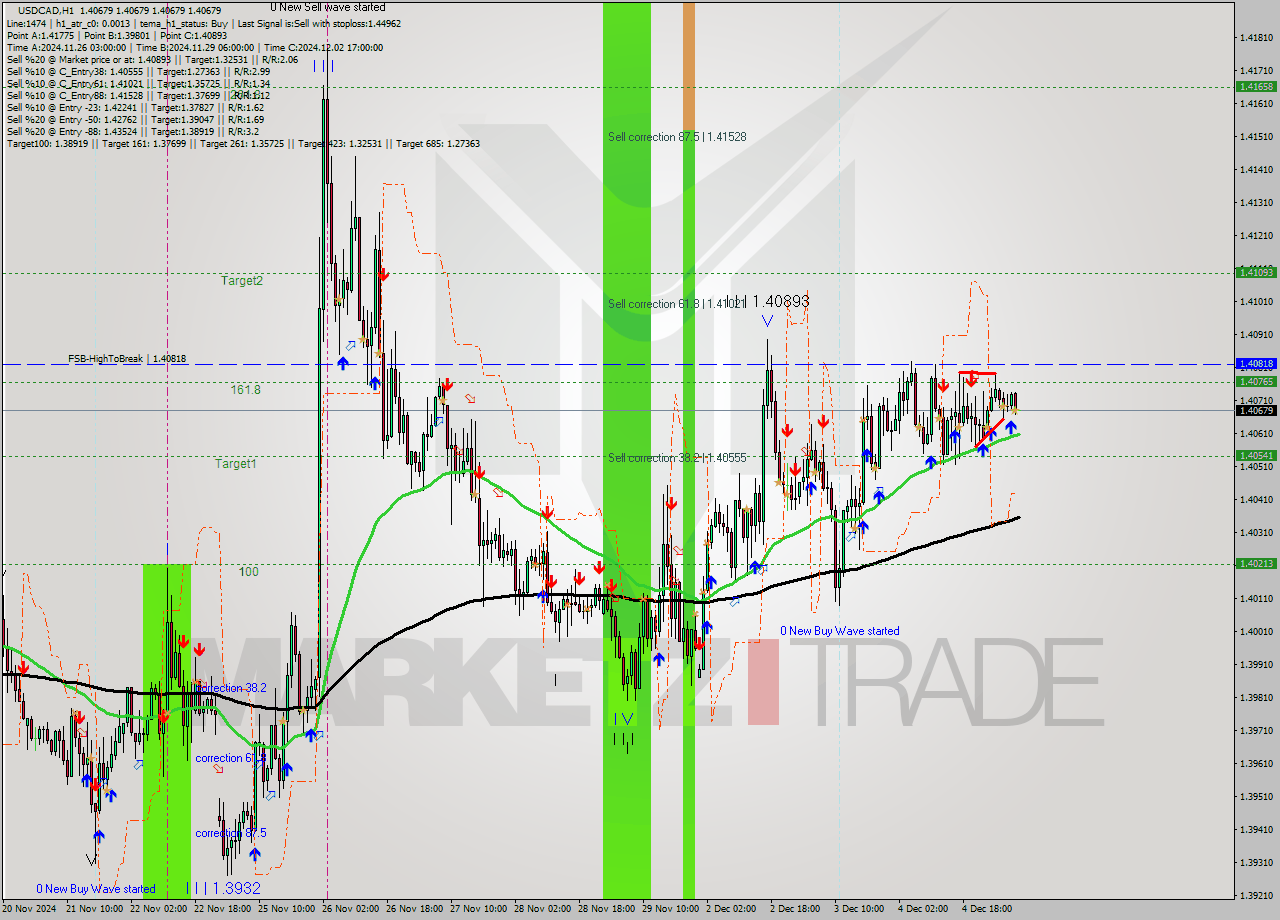This screenshot has width=1280, height=920.
Task: Click the 1.41510 price axis label
Action: pos(1256,136)
